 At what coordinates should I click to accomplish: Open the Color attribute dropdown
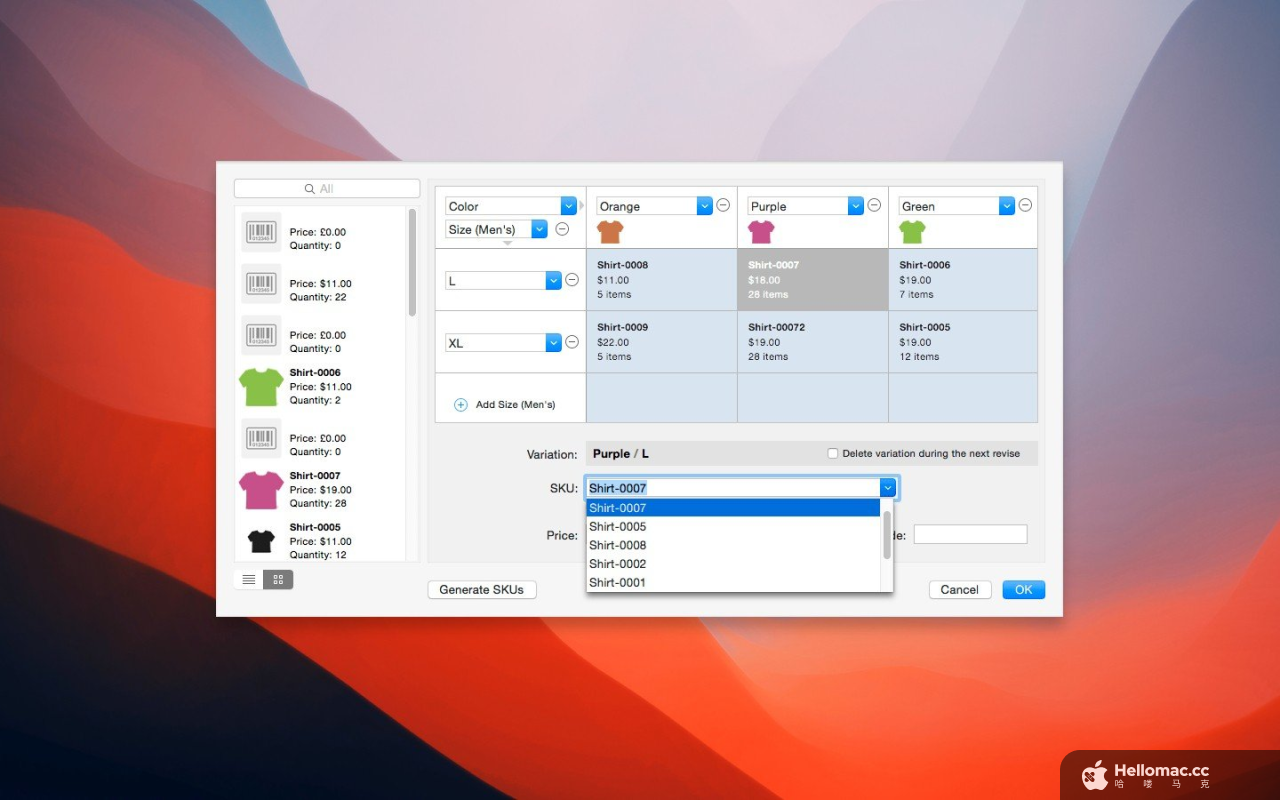pos(569,206)
